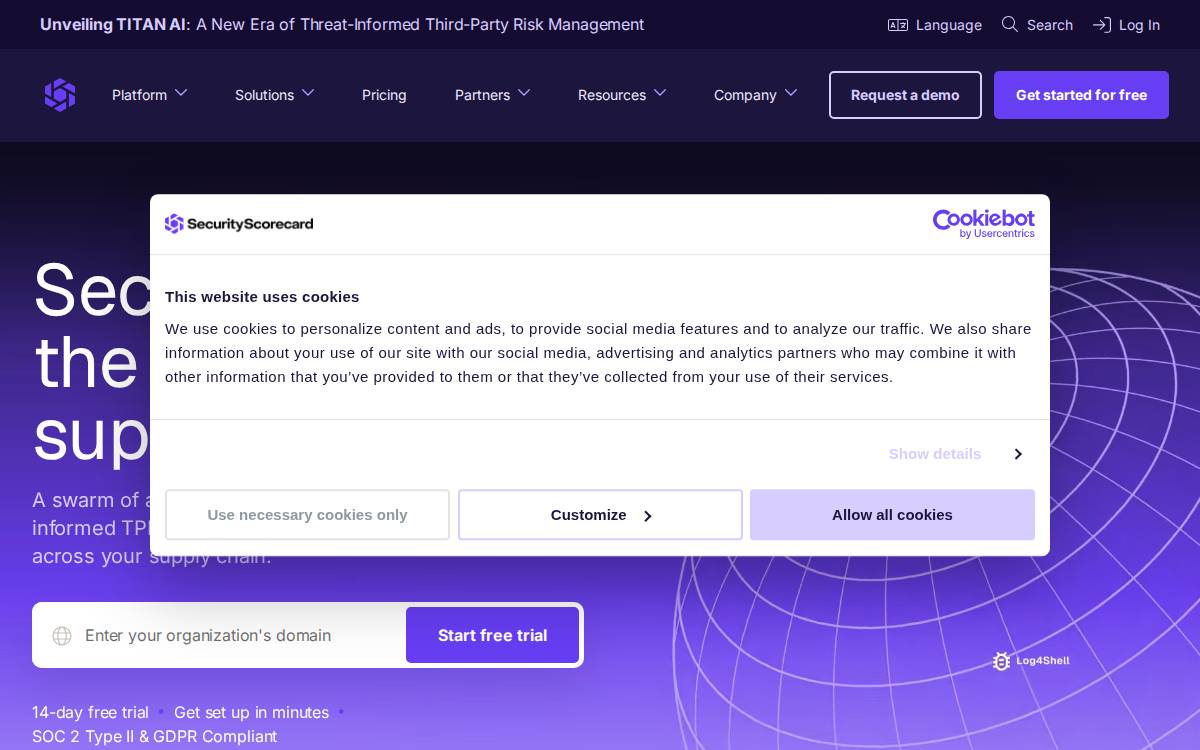Click the 14-day free trial text
1200x750 pixels.
pyautogui.click(x=90, y=712)
